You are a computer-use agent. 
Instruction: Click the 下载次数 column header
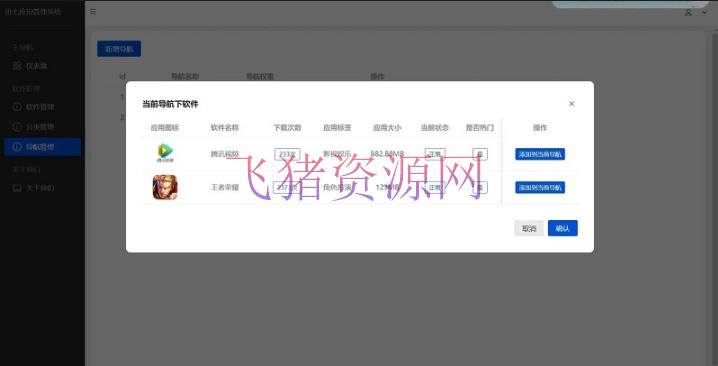click(288, 128)
